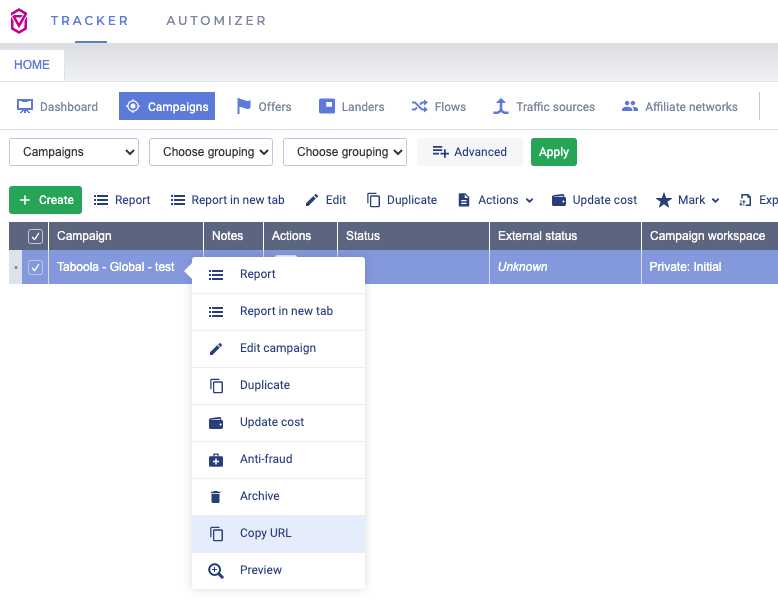Open the Campaigns grouping dropdown
The image size is (778, 604).
point(74,152)
